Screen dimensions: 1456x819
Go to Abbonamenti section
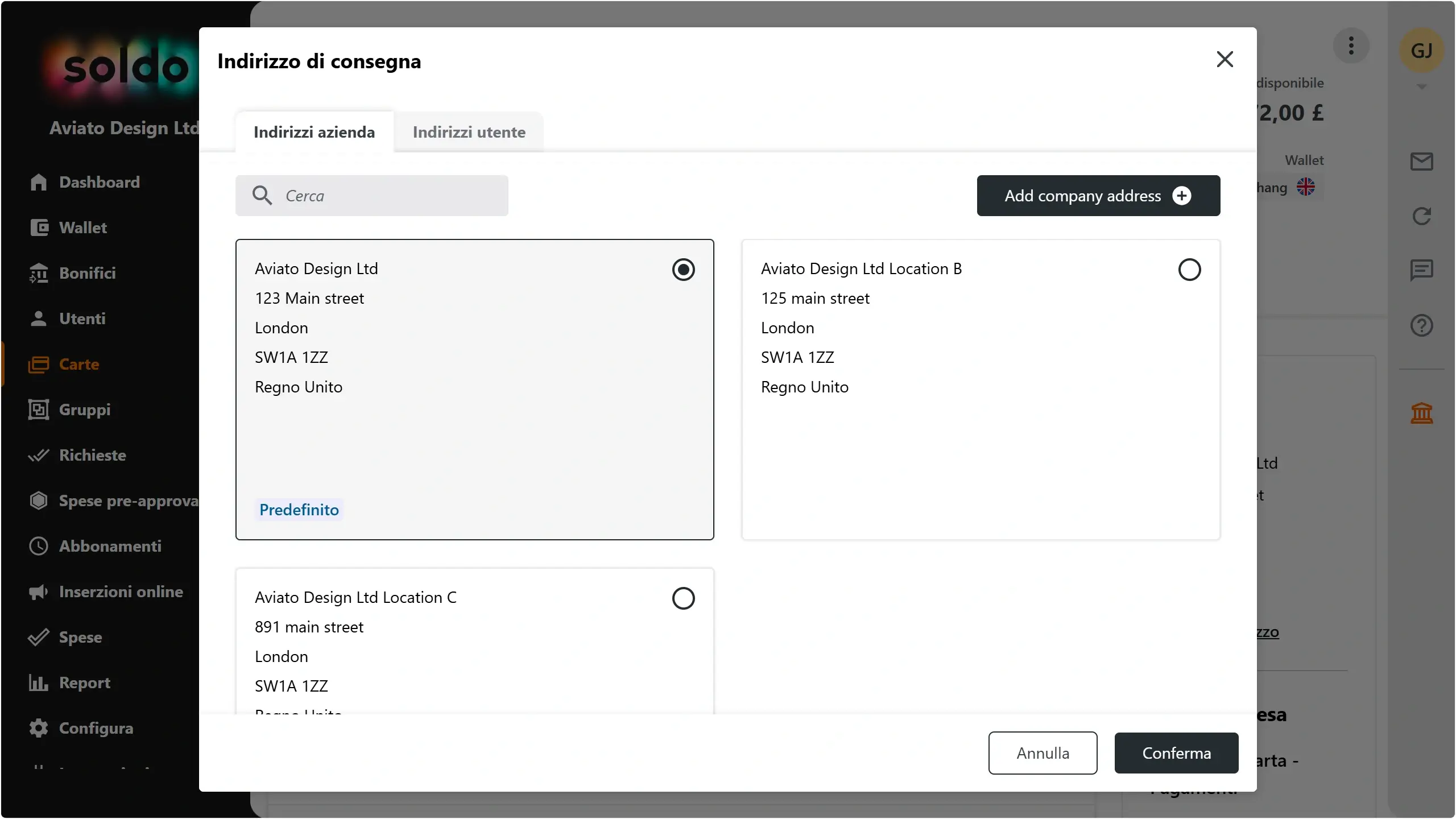tap(95, 546)
